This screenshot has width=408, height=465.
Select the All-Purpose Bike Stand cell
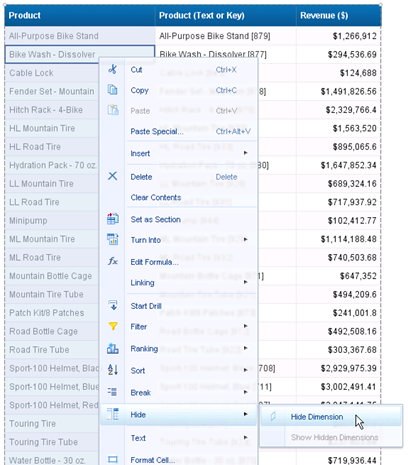[x=80, y=36]
